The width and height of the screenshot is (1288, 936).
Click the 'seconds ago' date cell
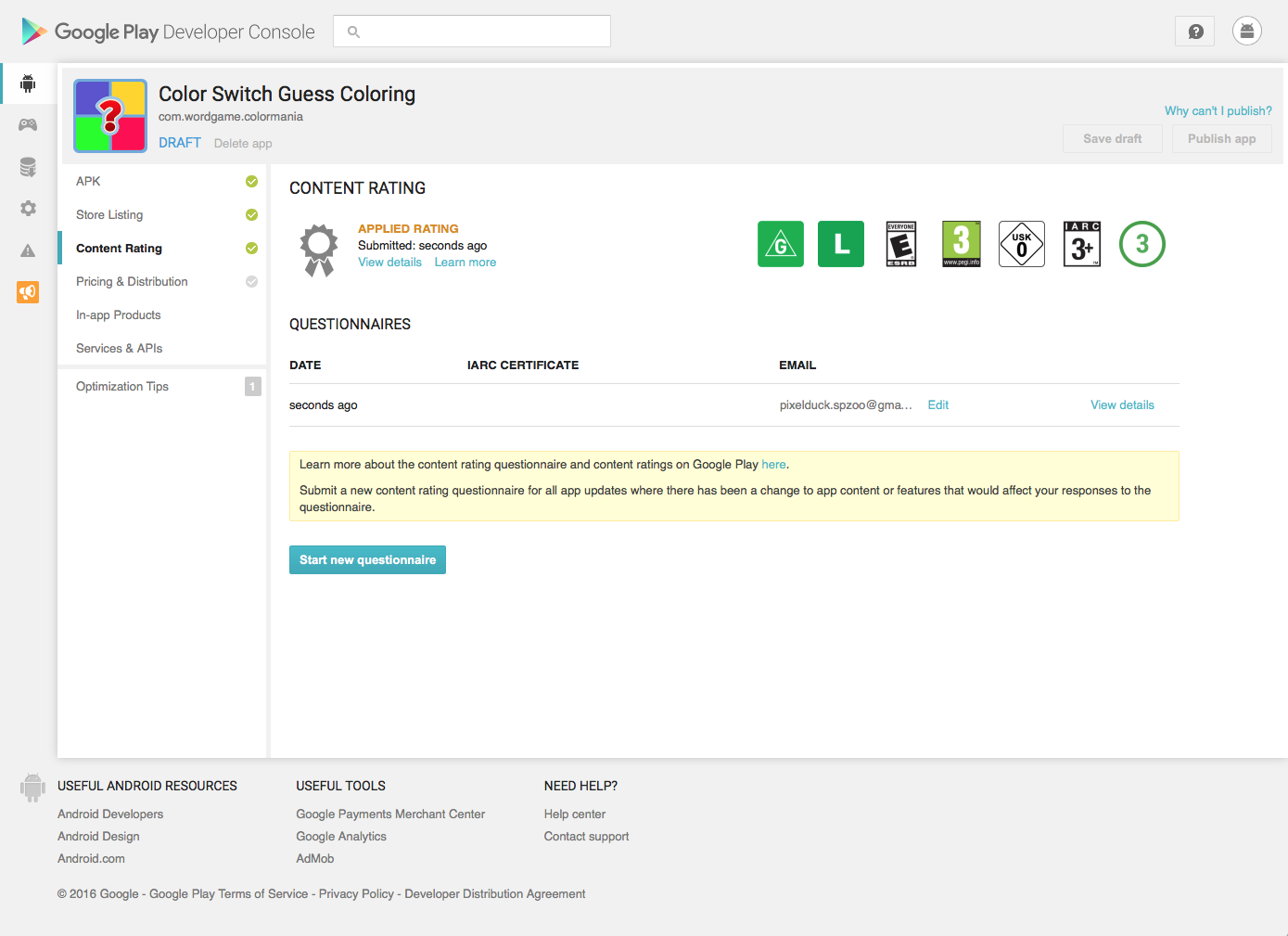click(x=323, y=405)
